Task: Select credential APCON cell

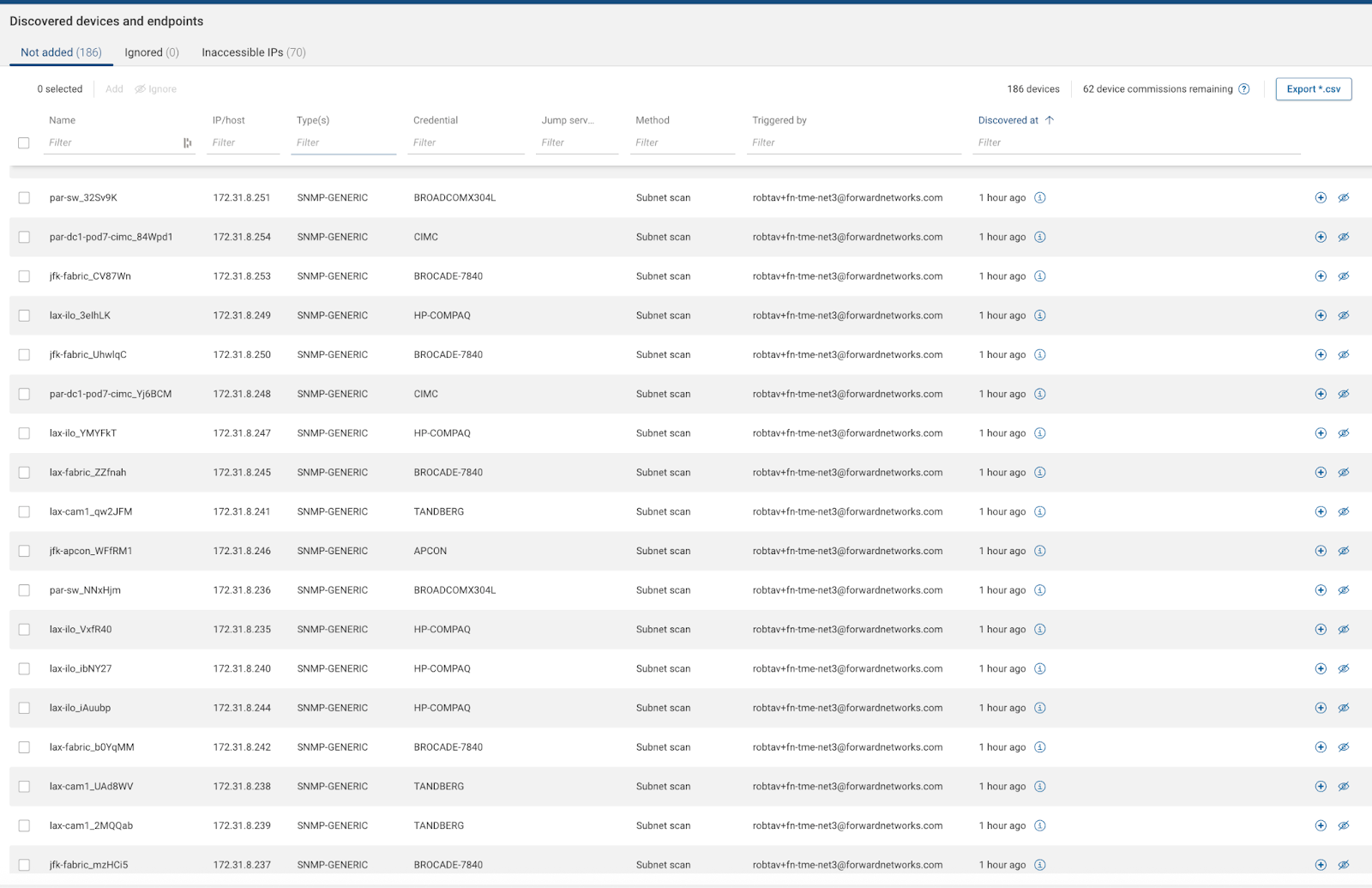Action: click(430, 551)
